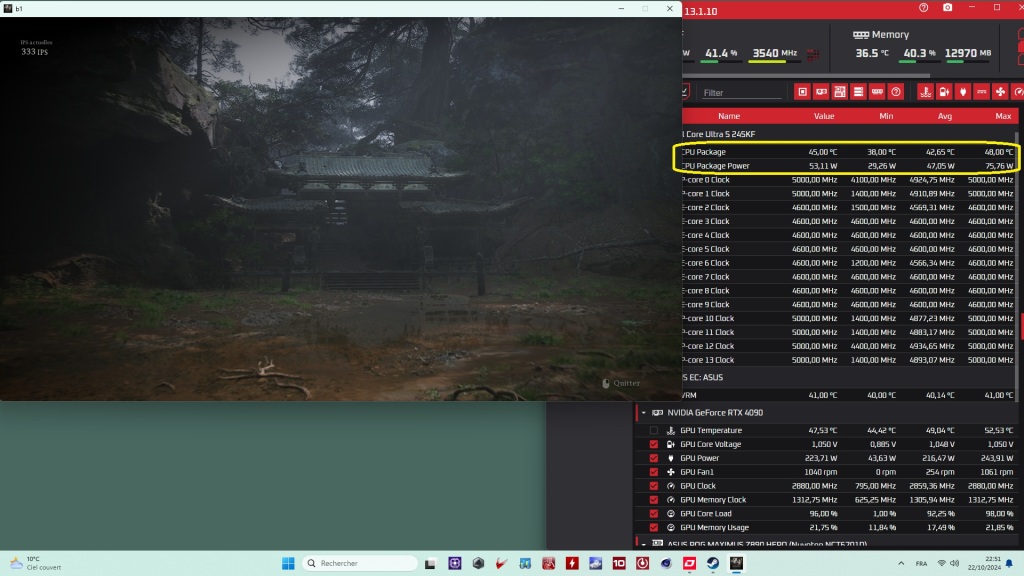Show only voltage sensors via battery icon
The height and width of the screenshot is (576, 1024).
[944, 92]
